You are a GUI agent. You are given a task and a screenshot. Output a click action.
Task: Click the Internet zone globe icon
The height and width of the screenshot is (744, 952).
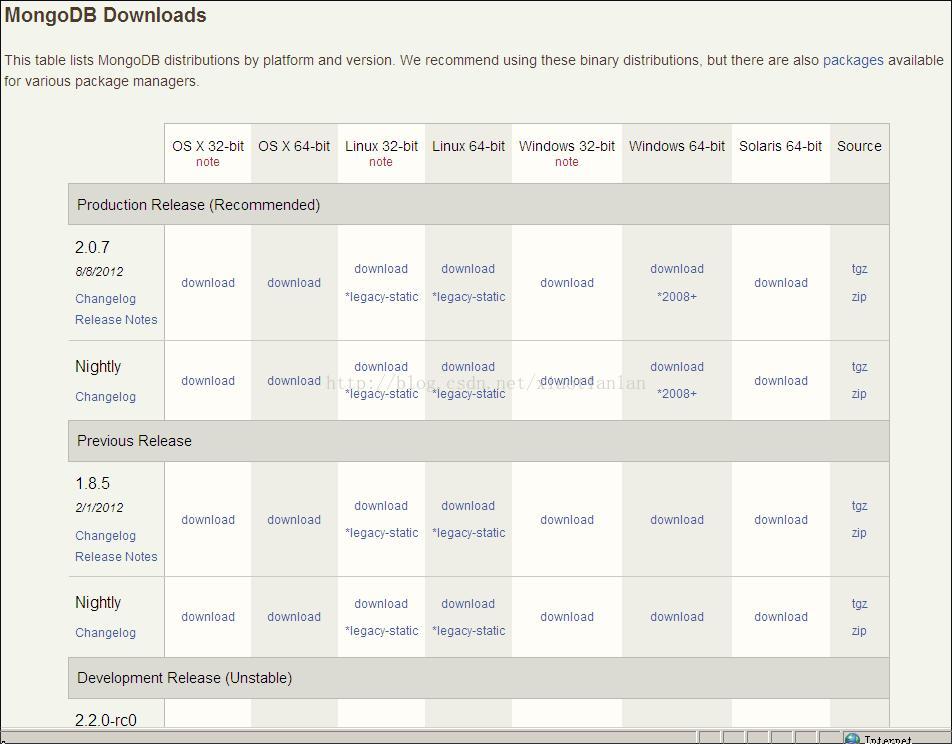point(852,739)
